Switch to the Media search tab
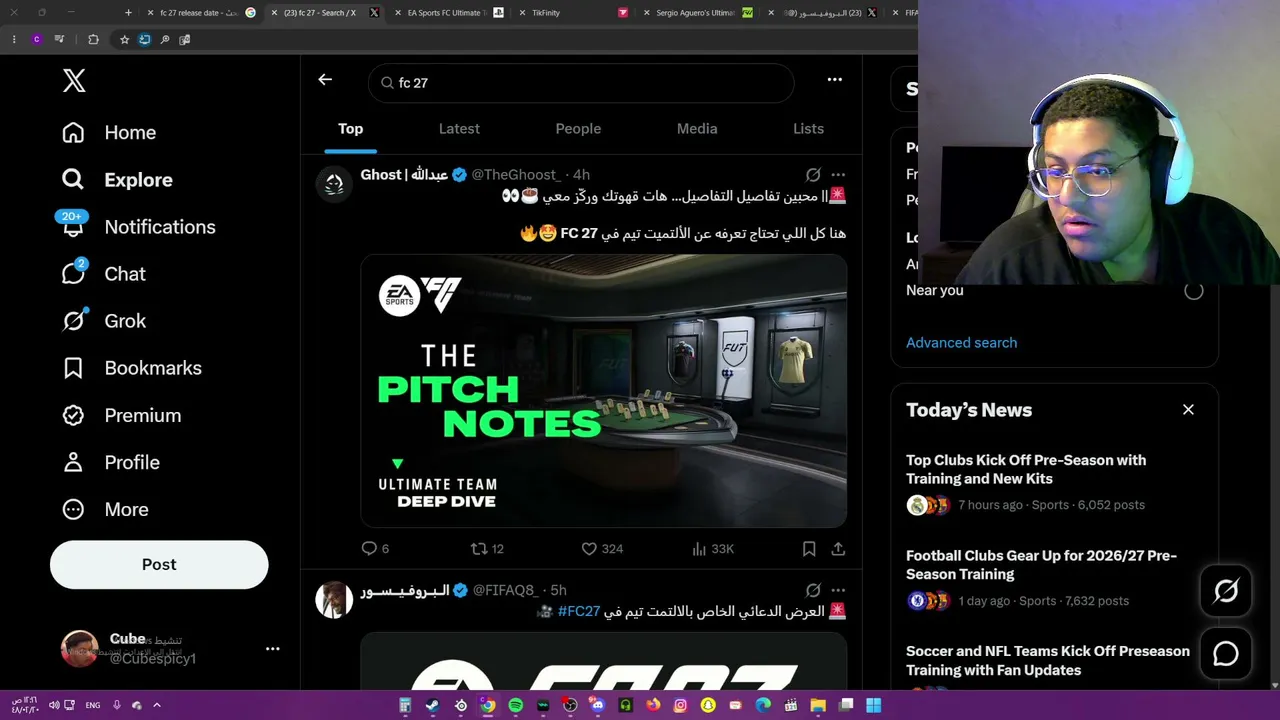1280x720 pixels. (697, 129)
